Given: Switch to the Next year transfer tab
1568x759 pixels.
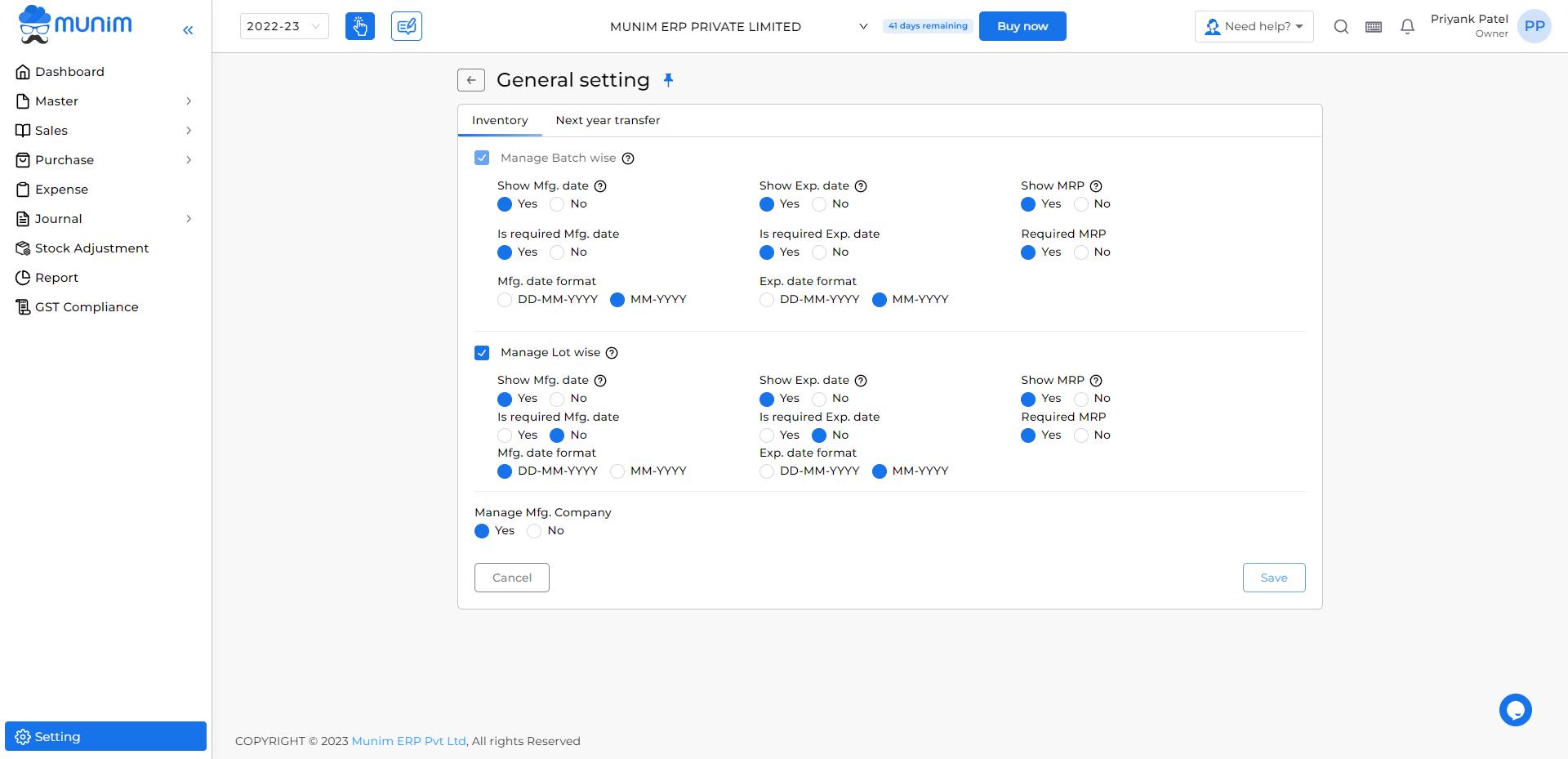Looking at the screenshot, I should [x=608, y=120].
